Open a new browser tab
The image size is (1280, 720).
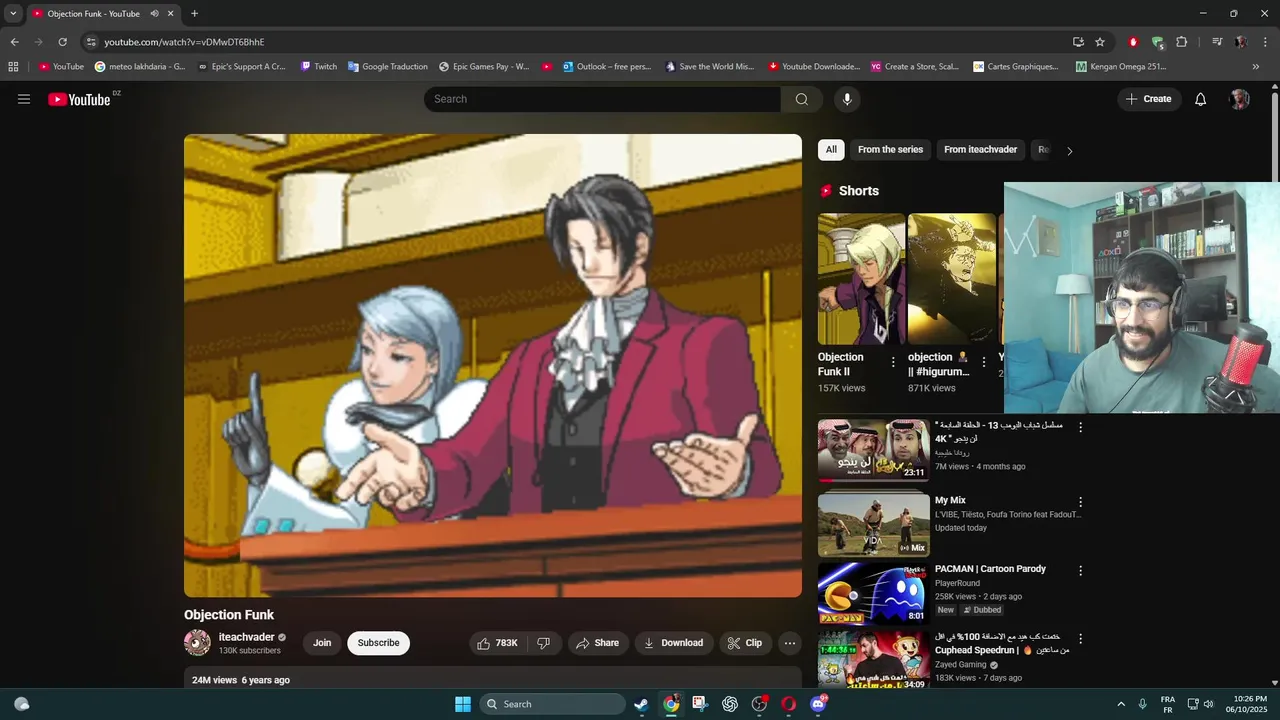tap(194, 14)
